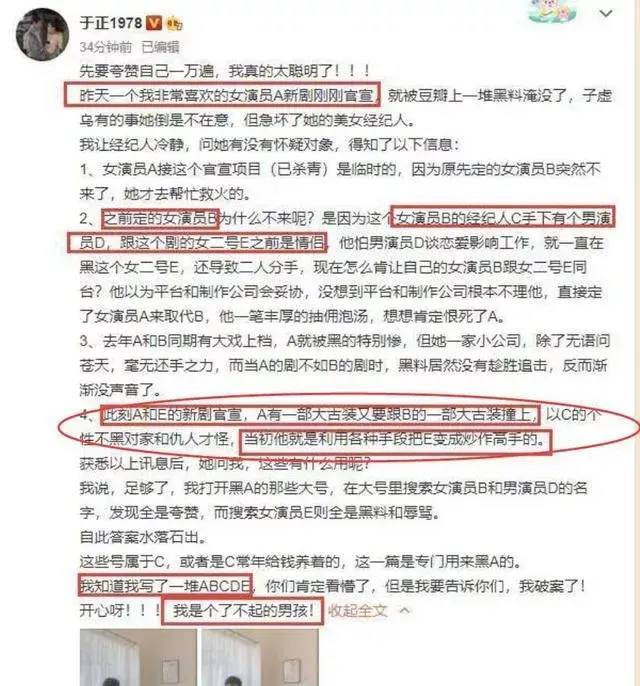640x686 pixels.
Task: Click the circled point 4 paragraph text
Action: pyautogui.click(x=350, y=427)
